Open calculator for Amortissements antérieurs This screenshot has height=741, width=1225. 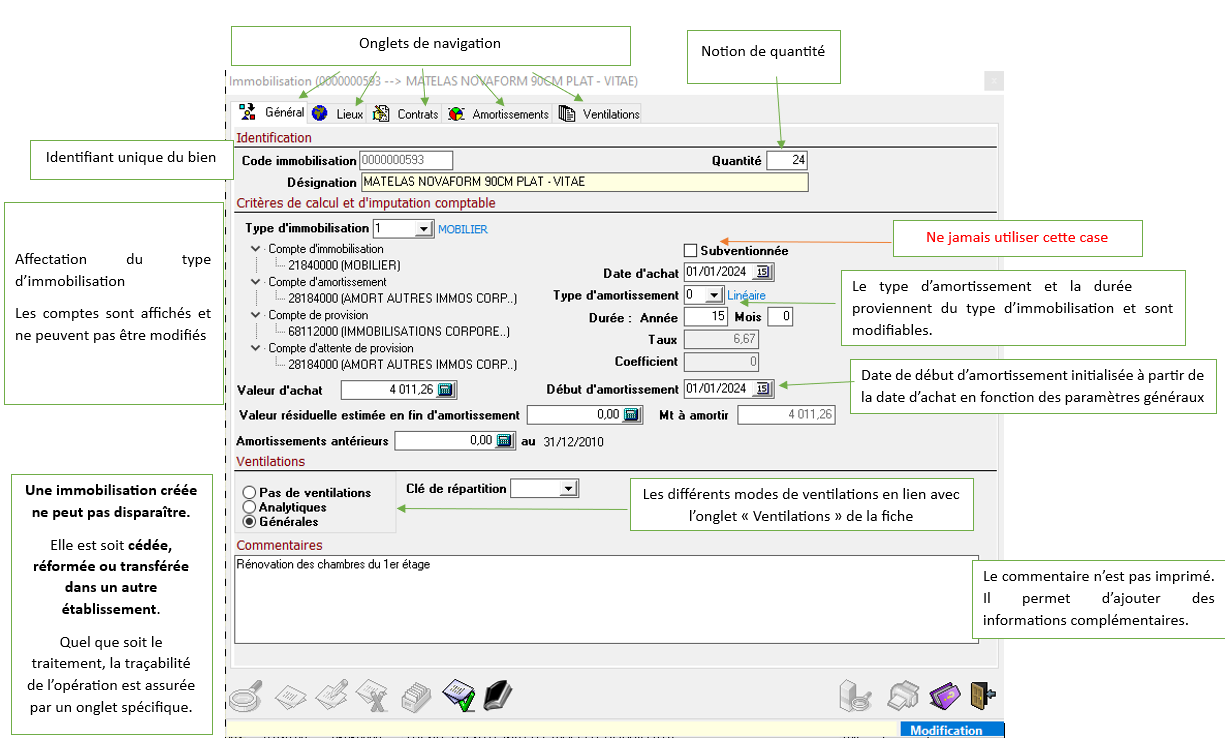coord(504,440)
